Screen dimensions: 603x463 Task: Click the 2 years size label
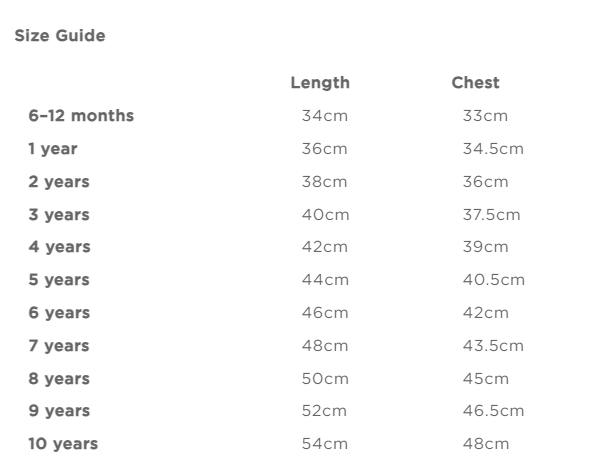tap(58, 182)
